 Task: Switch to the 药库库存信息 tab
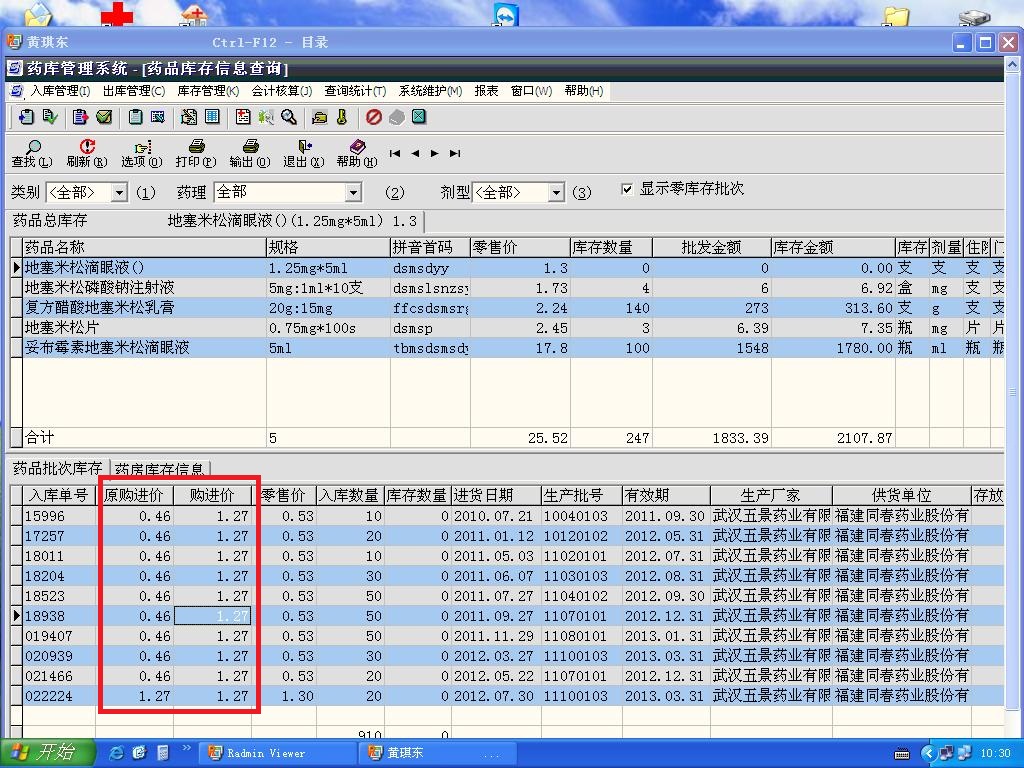tap(160, 469)
